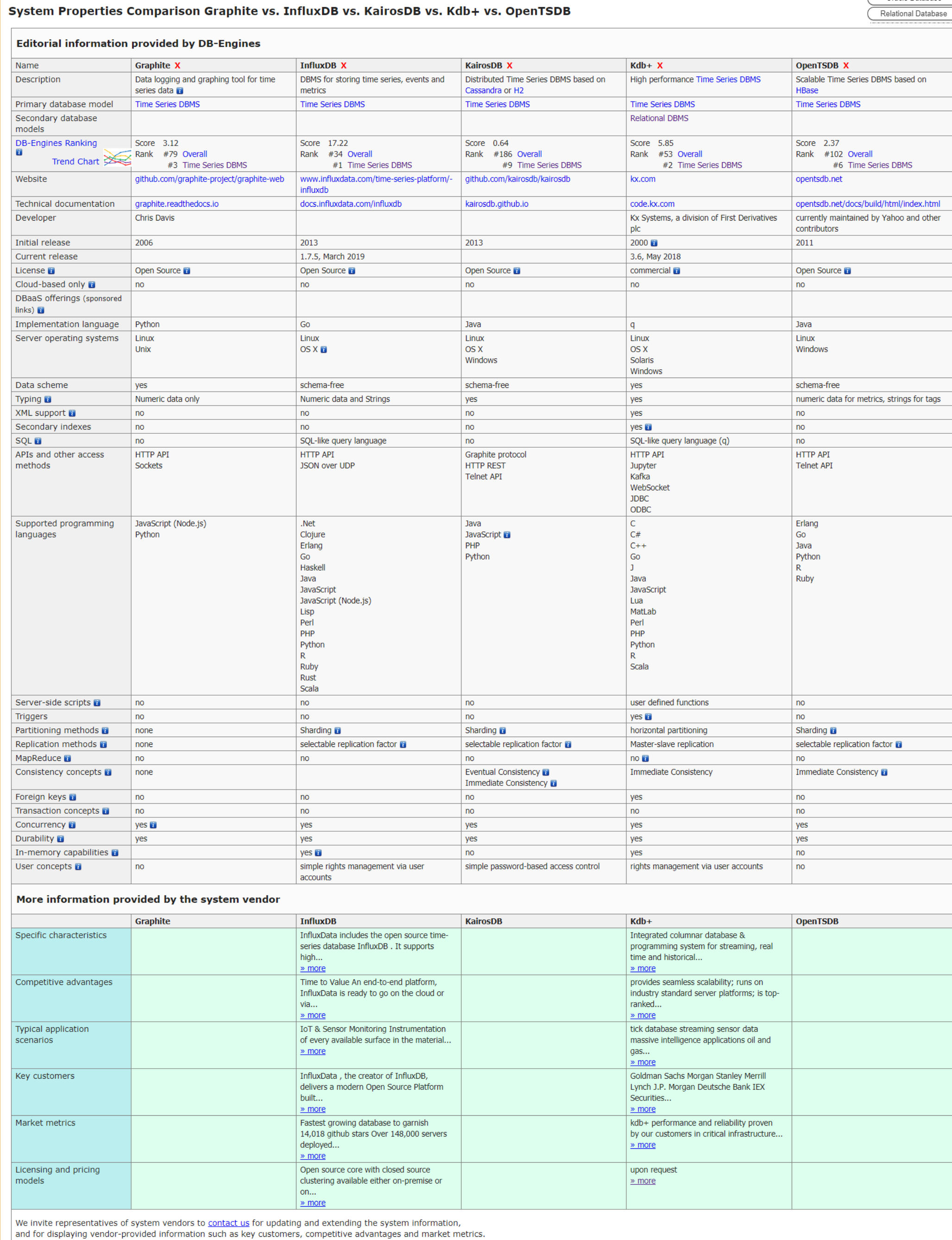Open InfluxDB's Overall ranking link
Viewport: 952px width, 1240px height.
tap(361, 153)
